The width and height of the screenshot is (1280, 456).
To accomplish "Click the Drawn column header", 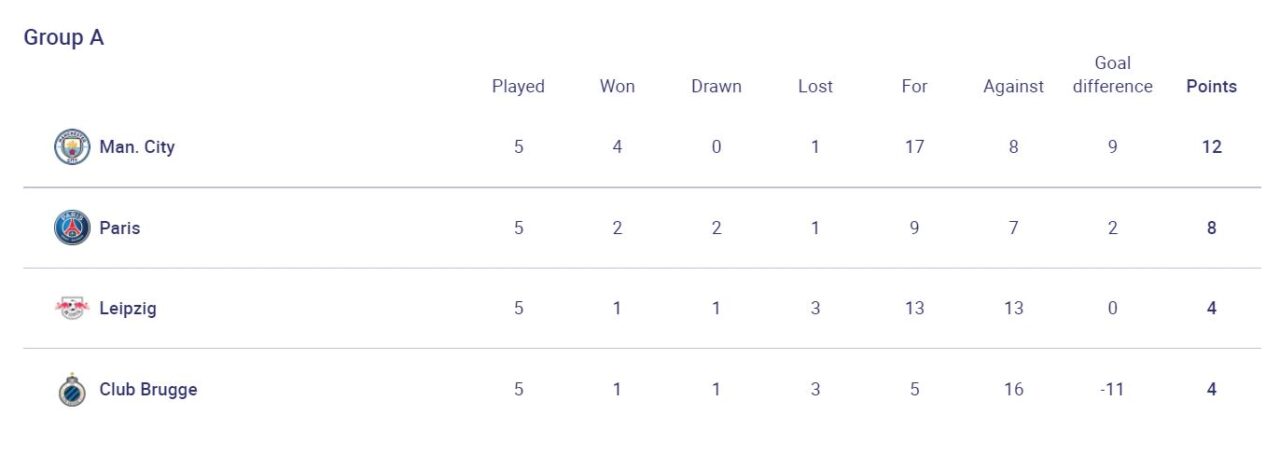I will coord(716,86).
